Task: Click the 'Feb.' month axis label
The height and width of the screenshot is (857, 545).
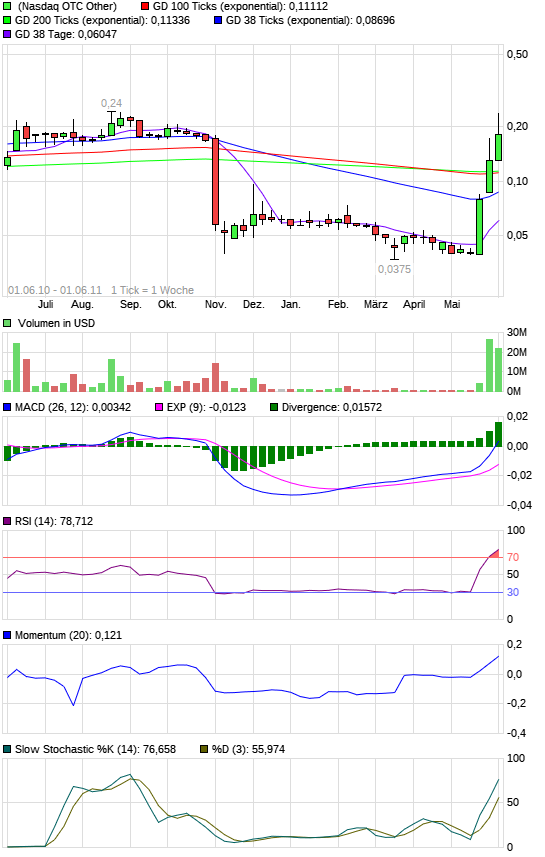Action: 338,304
